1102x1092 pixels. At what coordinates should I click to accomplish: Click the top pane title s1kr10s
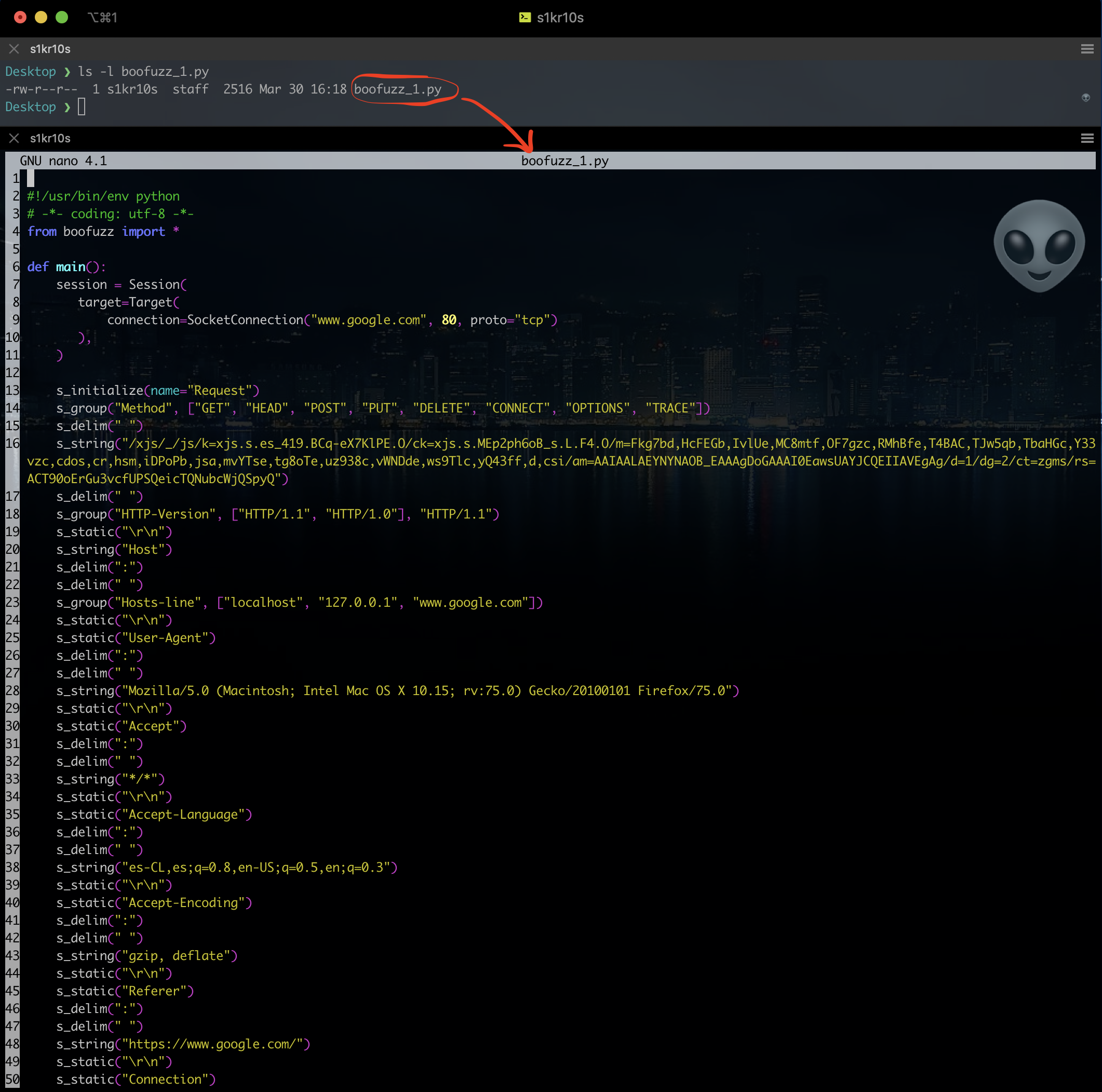pyautogui.click(x=50, y=49)
